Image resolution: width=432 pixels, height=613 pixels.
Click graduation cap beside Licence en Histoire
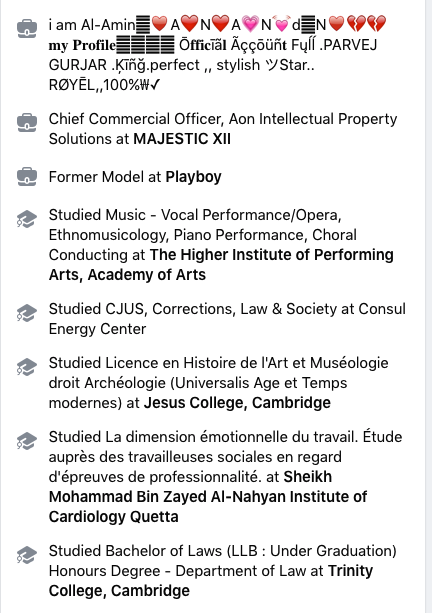[27, 367]
